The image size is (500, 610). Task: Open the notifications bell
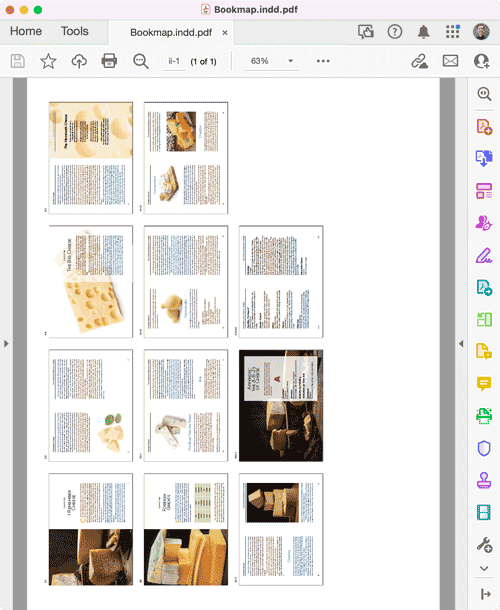pos(423,32)
